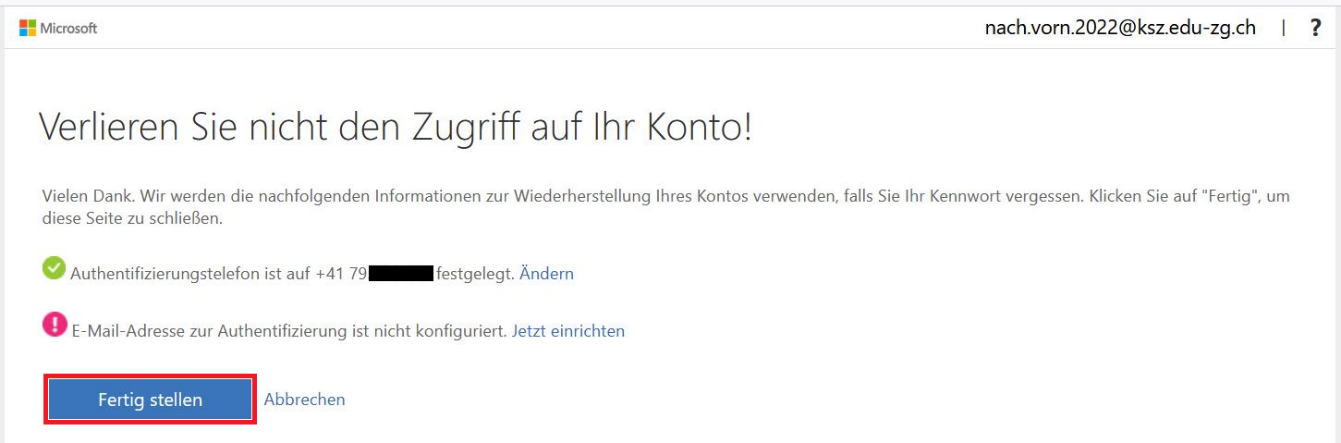Click the +41 79 phone prefix
This screenshot has width=1341, height=443.
[341, 273]
